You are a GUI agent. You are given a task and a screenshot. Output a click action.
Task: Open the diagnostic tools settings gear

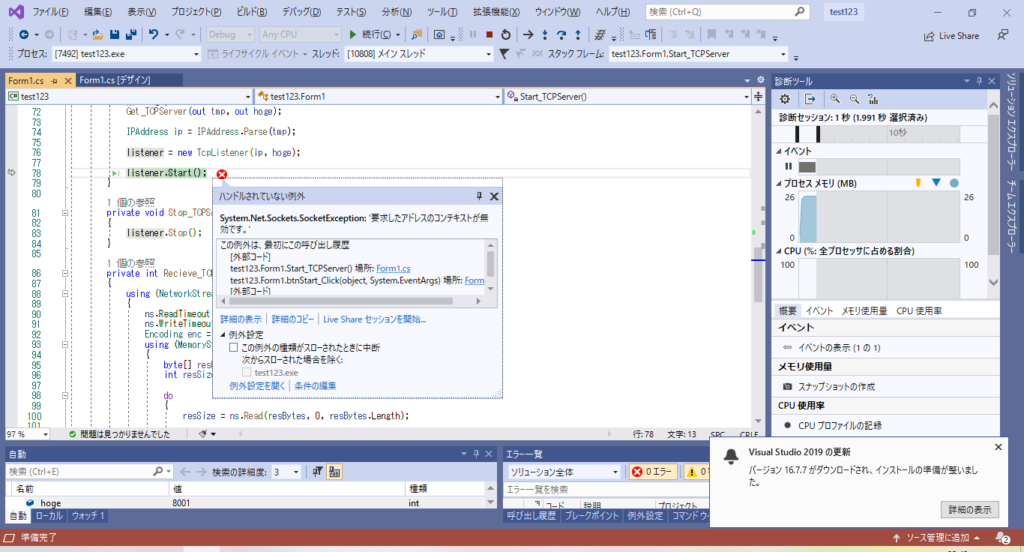click(785, 99)
